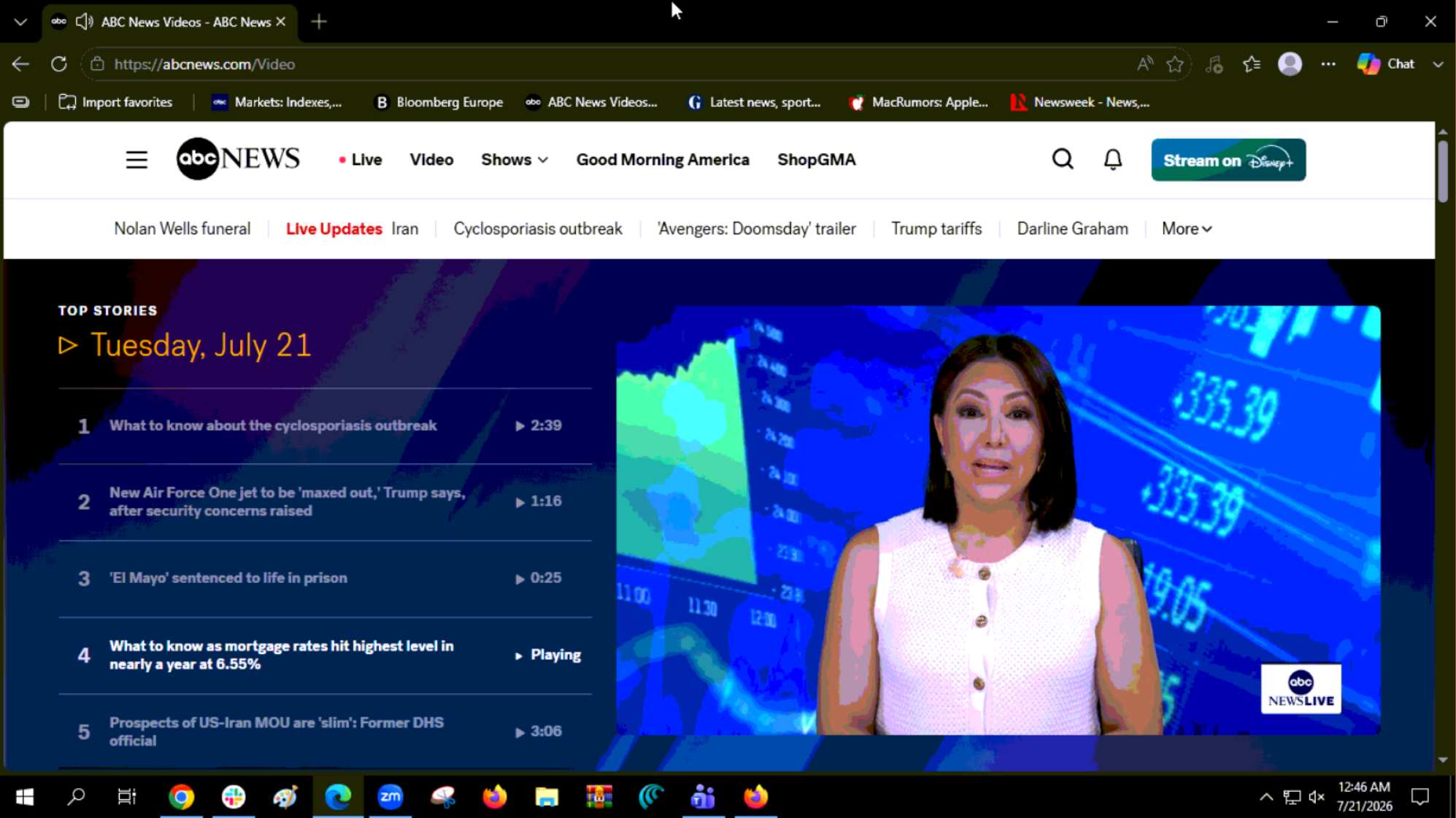
Task: Open Cyclosporiasis outbreak topic
Action: click(x=538, y=229)
